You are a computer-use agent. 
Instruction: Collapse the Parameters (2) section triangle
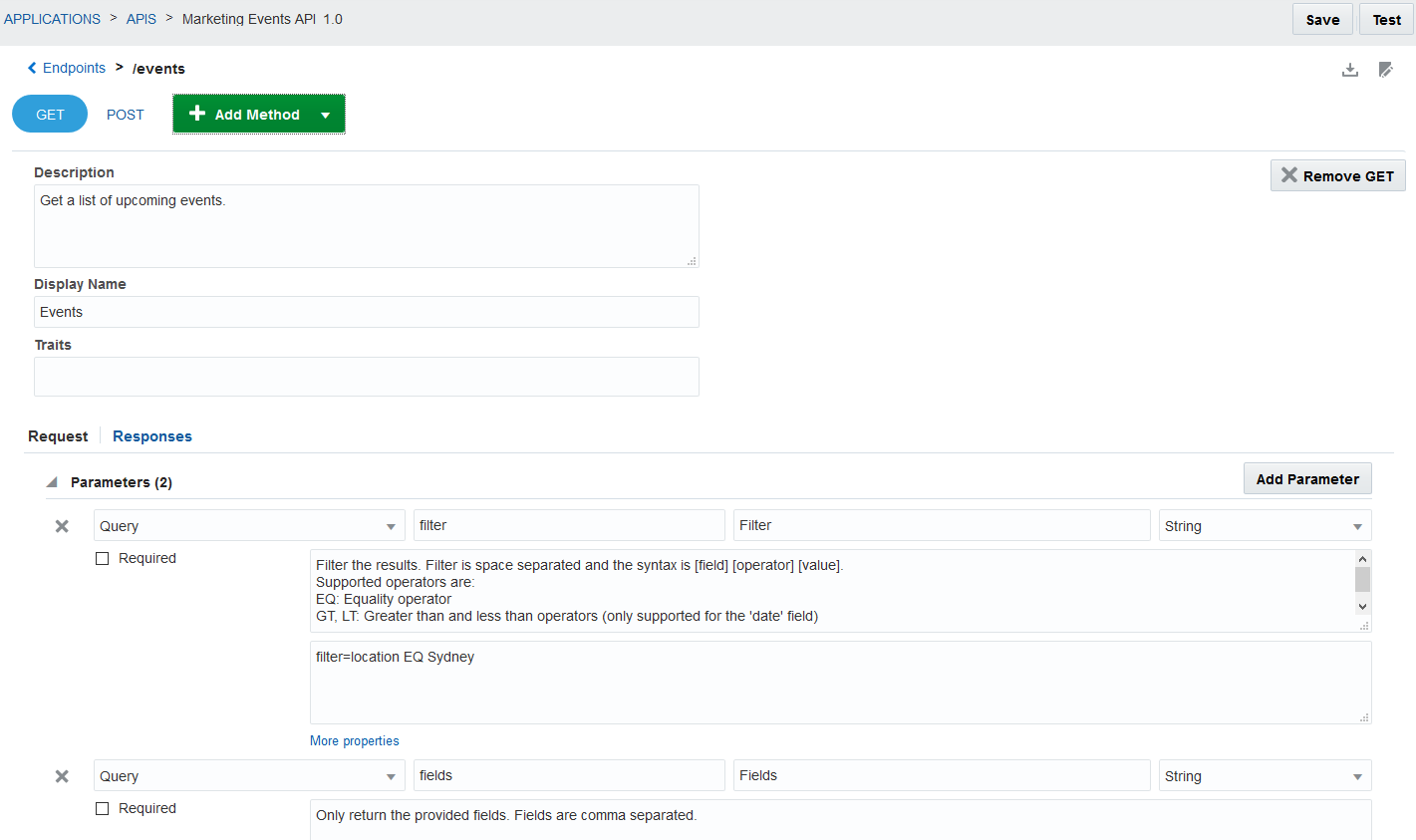(x=52, y=482)
